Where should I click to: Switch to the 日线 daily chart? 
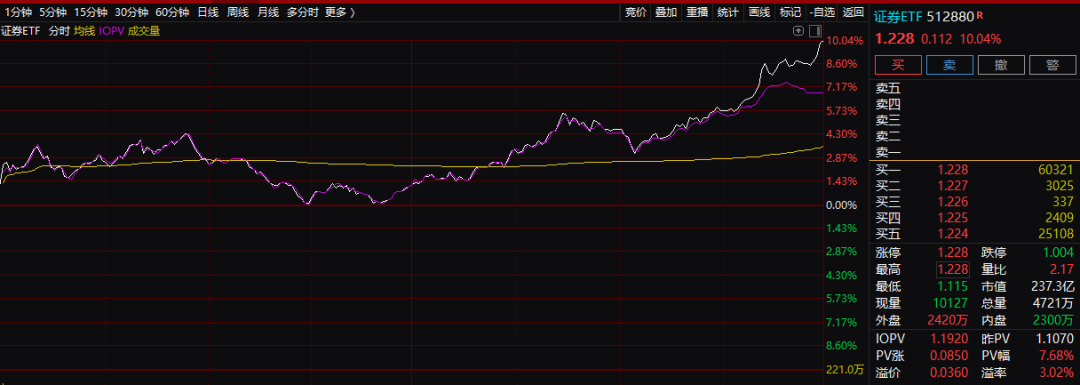208,12
